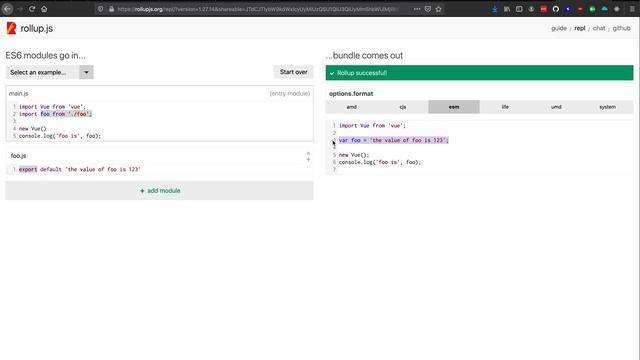Click the green round extension icon
Image resolution: width=640 pixels, height=360 pixels.
592,9
